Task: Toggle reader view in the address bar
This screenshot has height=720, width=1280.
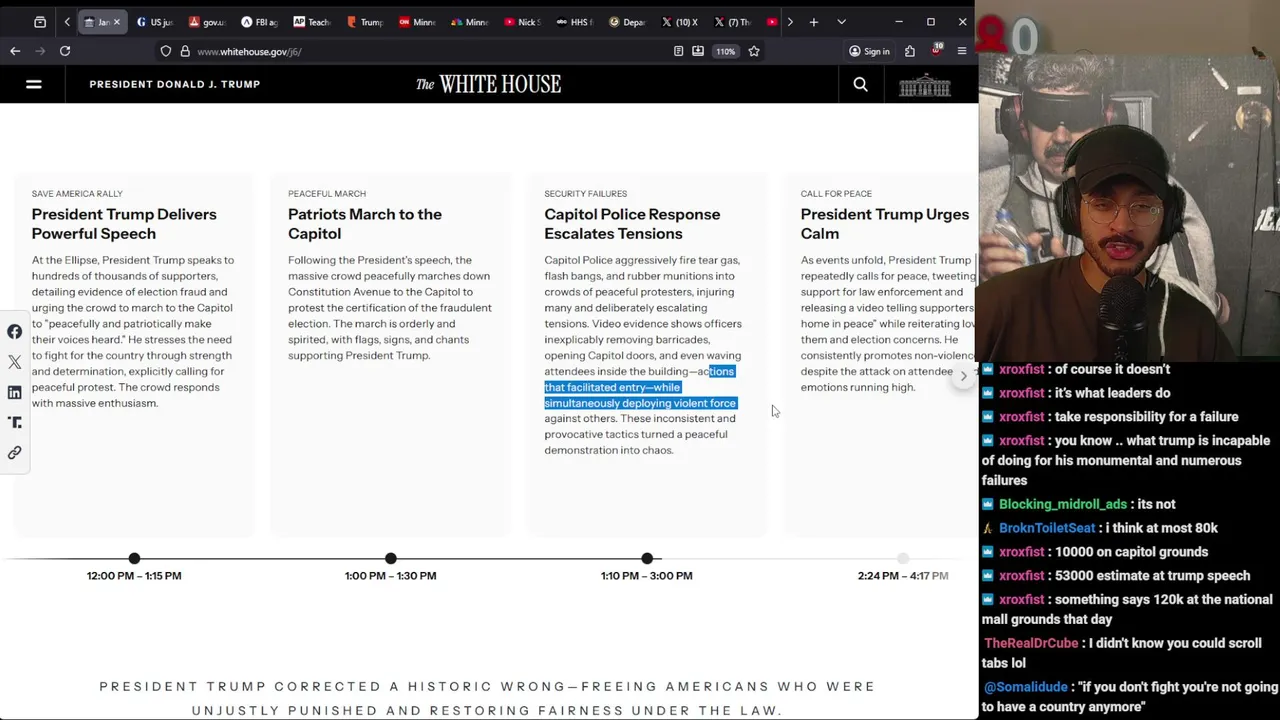Action: tap(678, 51)
